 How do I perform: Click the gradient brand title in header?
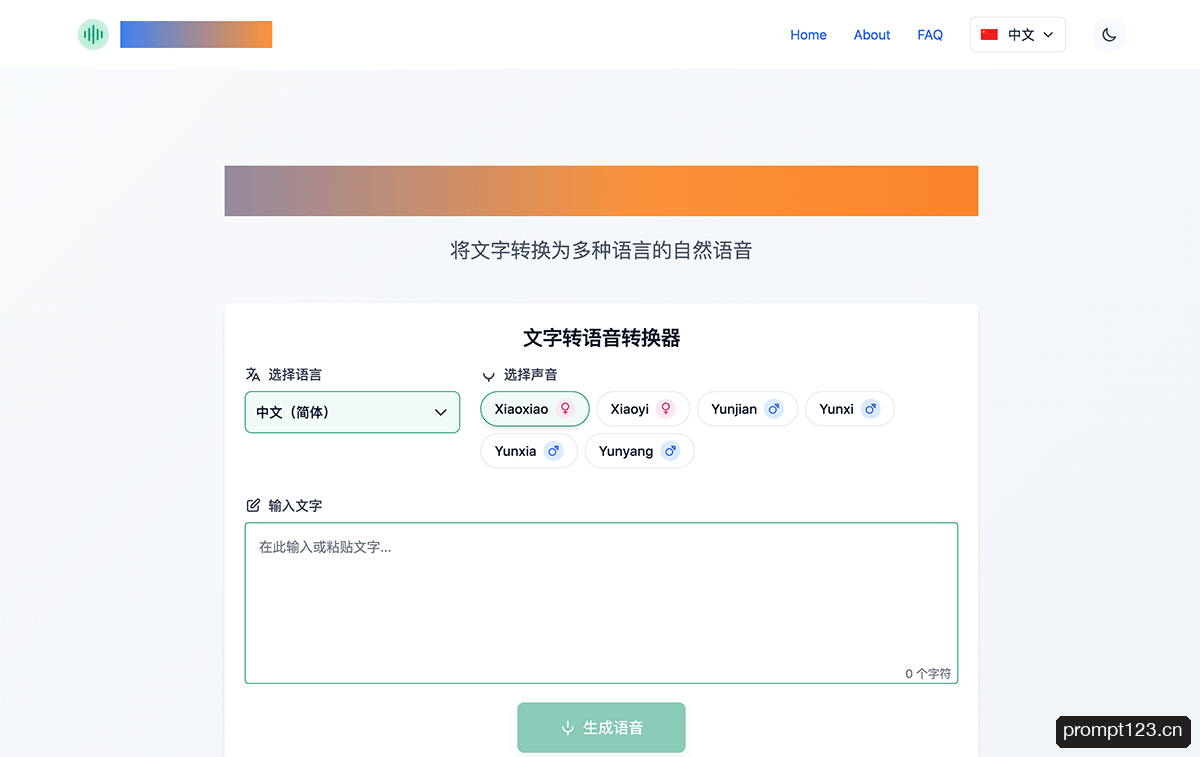click(x=196, y=35)
